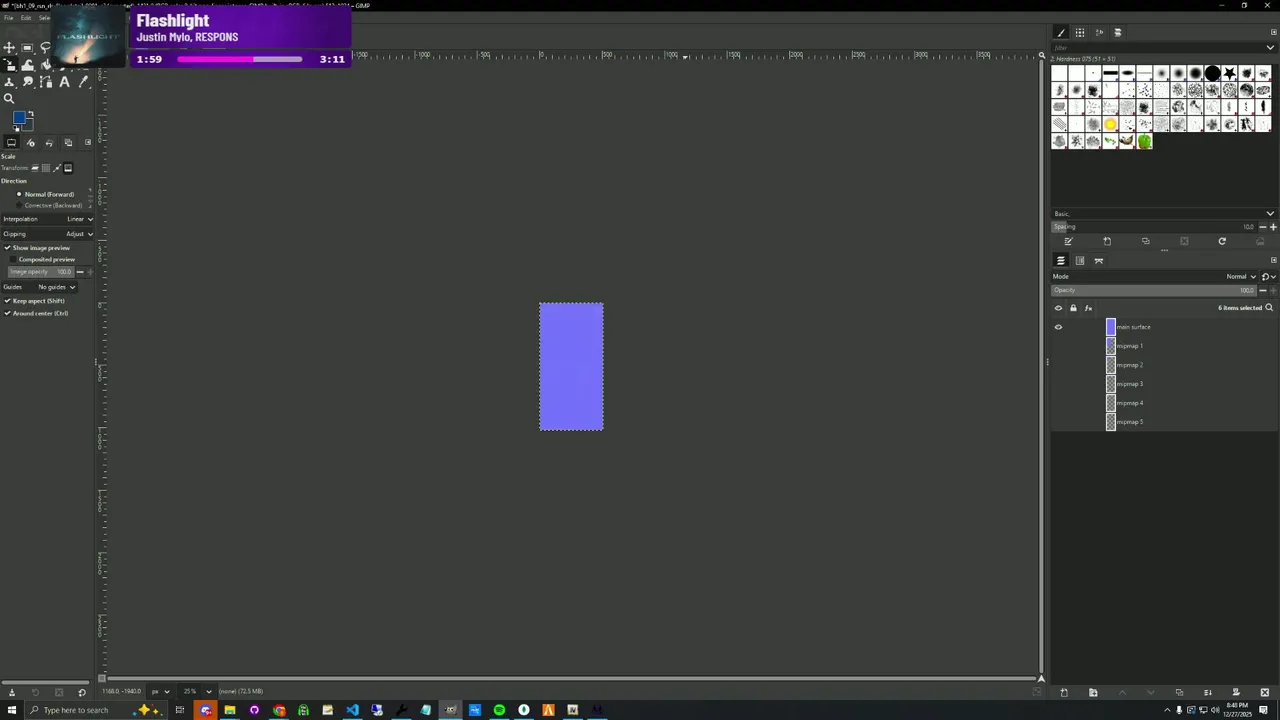1280x720 pixels.
Task: Open the Basic brush tag dropdown
Action: tap(1164, 214)
